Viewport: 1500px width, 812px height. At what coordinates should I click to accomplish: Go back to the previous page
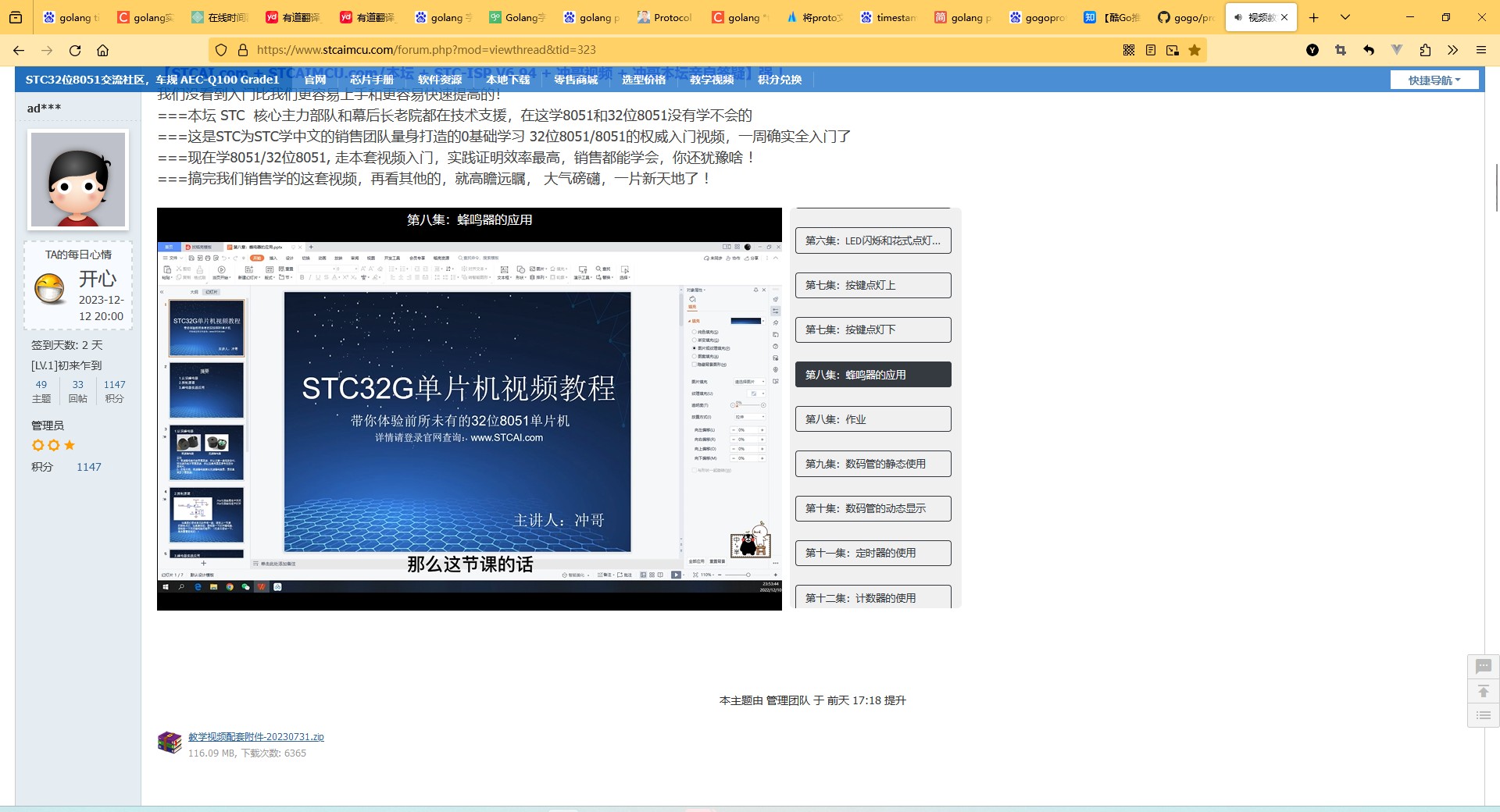[19, 50]
